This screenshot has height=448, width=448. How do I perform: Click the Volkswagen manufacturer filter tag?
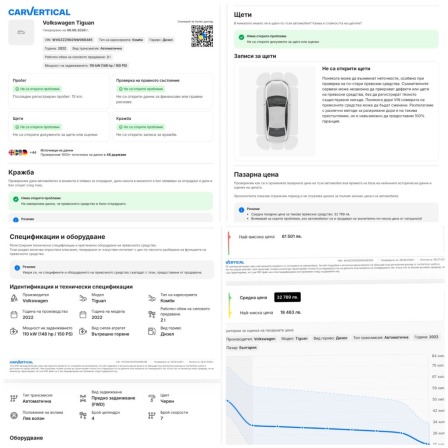click(251, 338)
